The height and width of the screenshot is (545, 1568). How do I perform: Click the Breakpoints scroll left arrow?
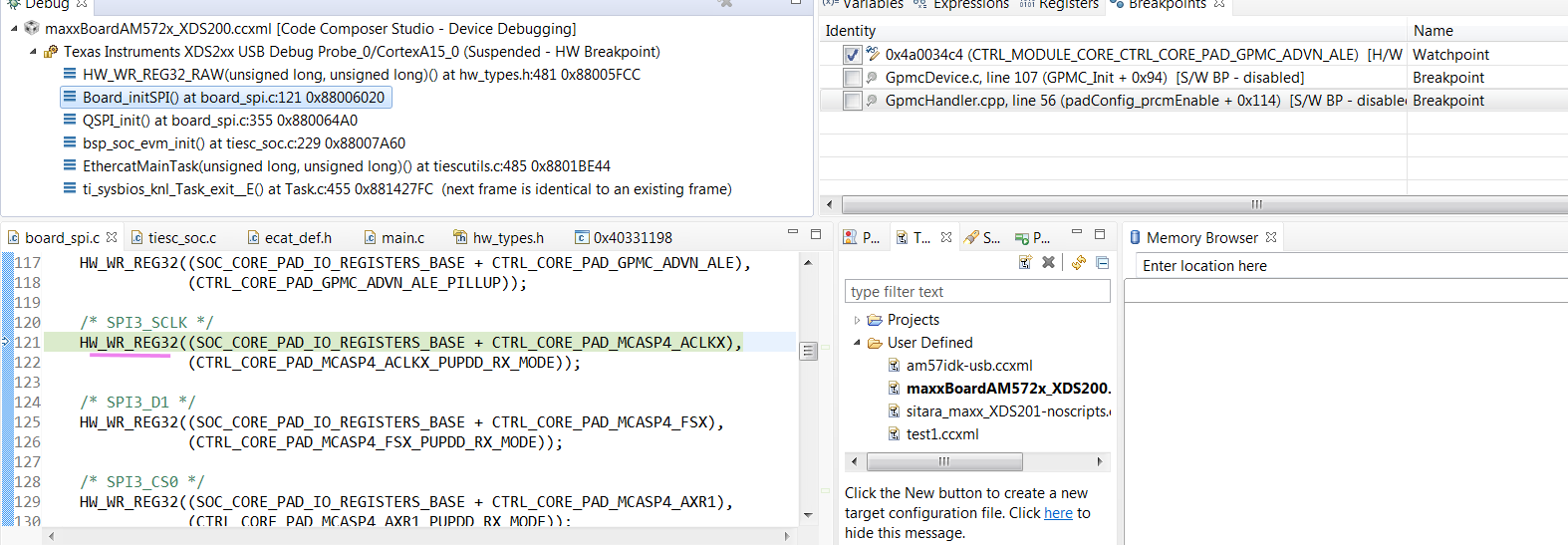(830, 204)
